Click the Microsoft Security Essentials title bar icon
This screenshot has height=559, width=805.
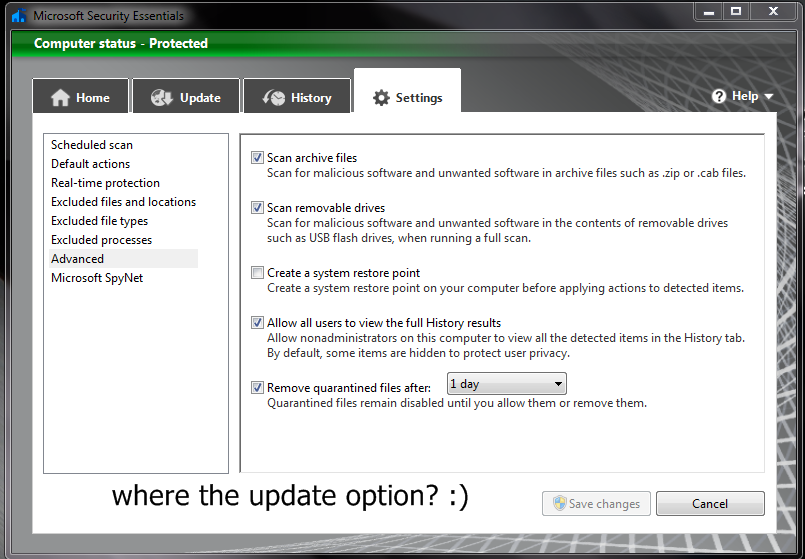19,15
